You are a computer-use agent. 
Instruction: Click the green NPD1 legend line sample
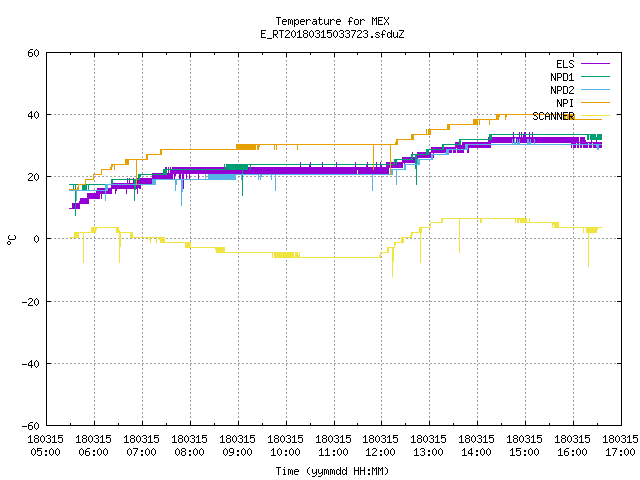tap(595, 76)
